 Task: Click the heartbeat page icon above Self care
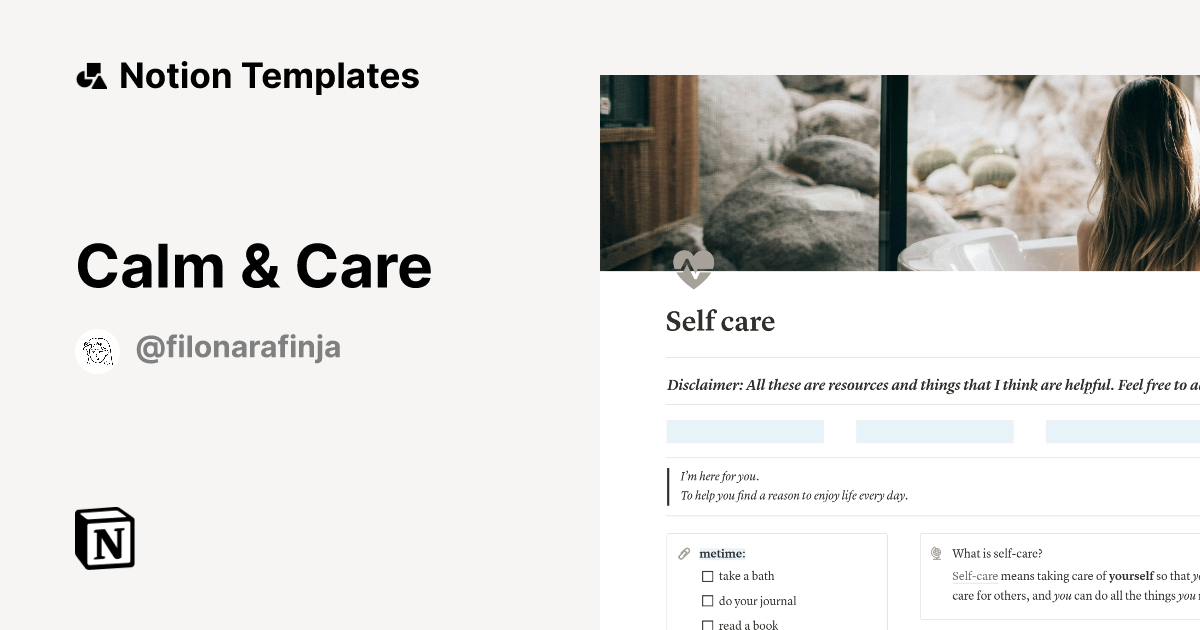(693, 268)
